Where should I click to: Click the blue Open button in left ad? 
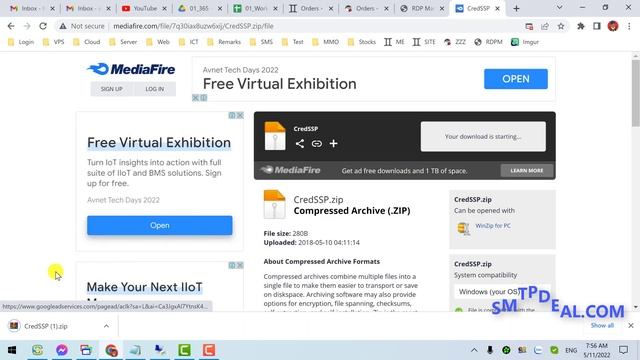[160, 225]
